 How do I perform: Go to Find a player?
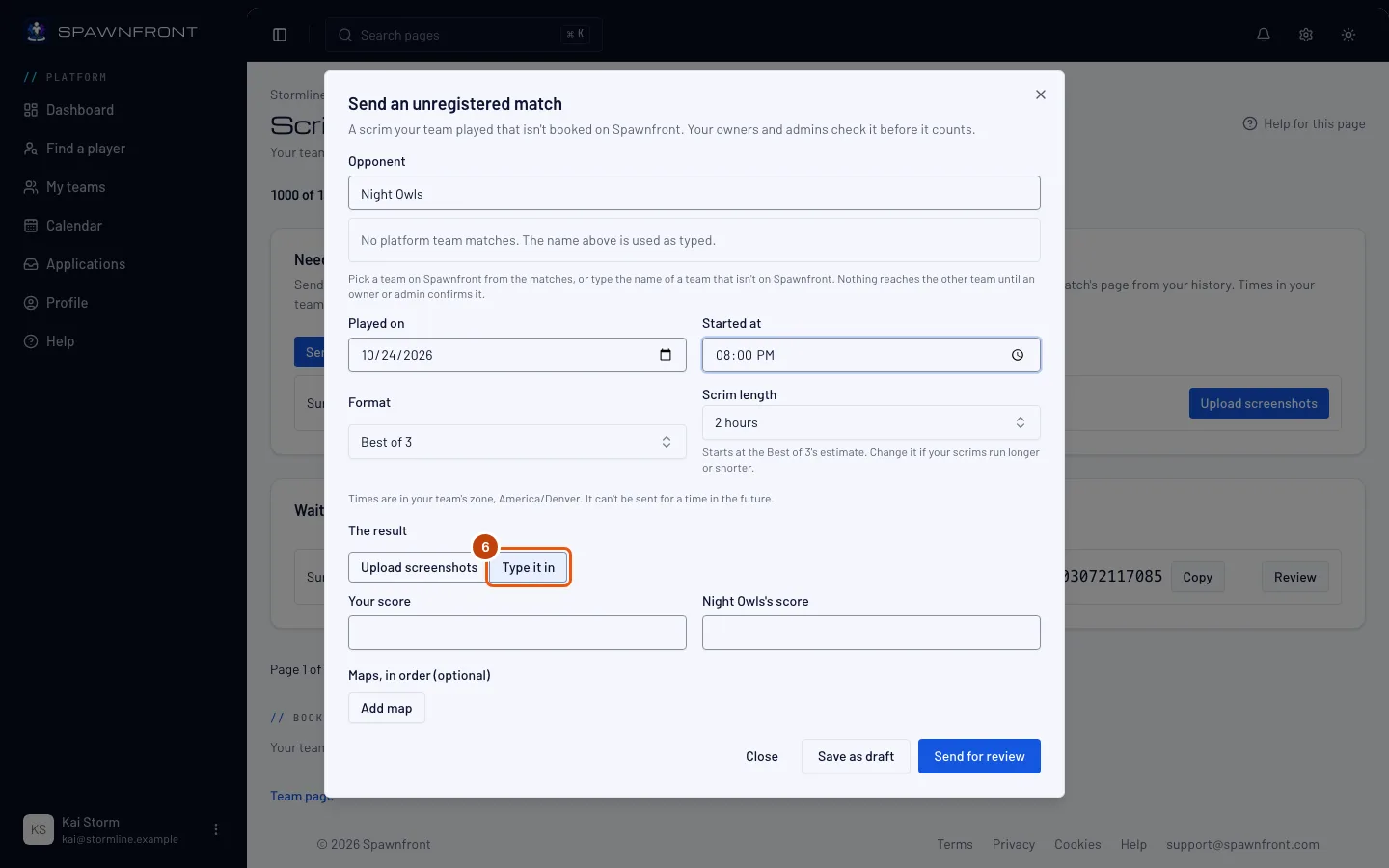[86, 149]
